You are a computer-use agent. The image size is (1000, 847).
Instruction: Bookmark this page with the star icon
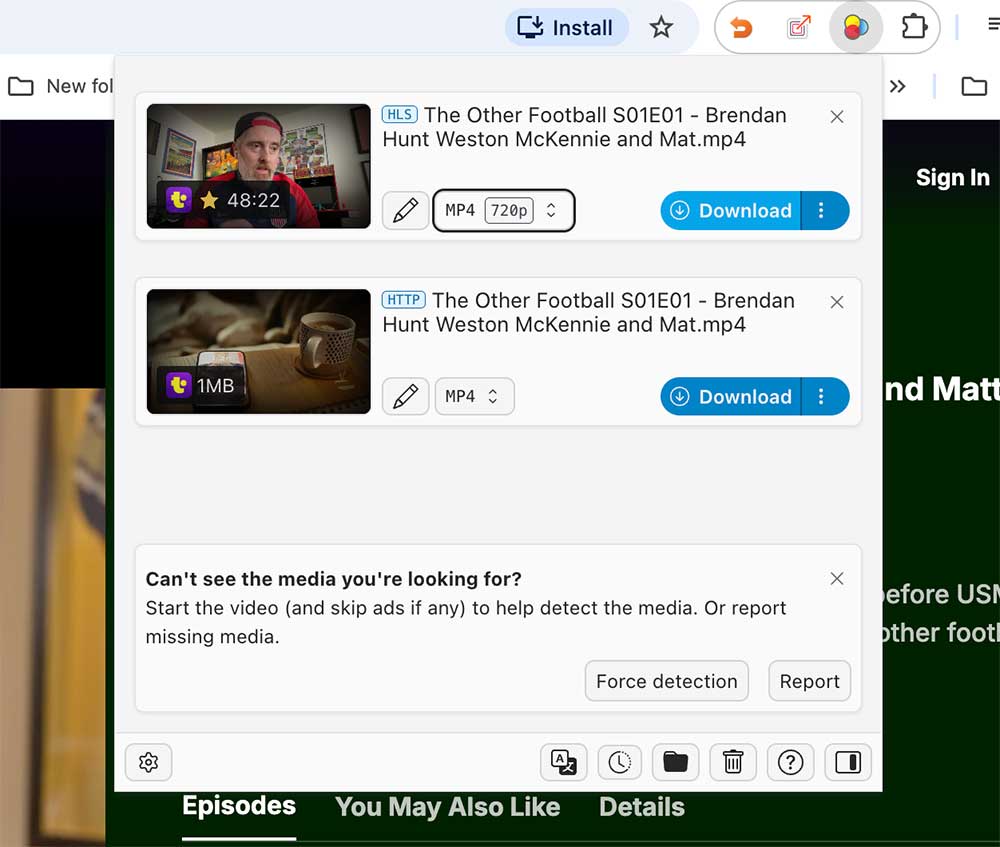click(661, 27)
